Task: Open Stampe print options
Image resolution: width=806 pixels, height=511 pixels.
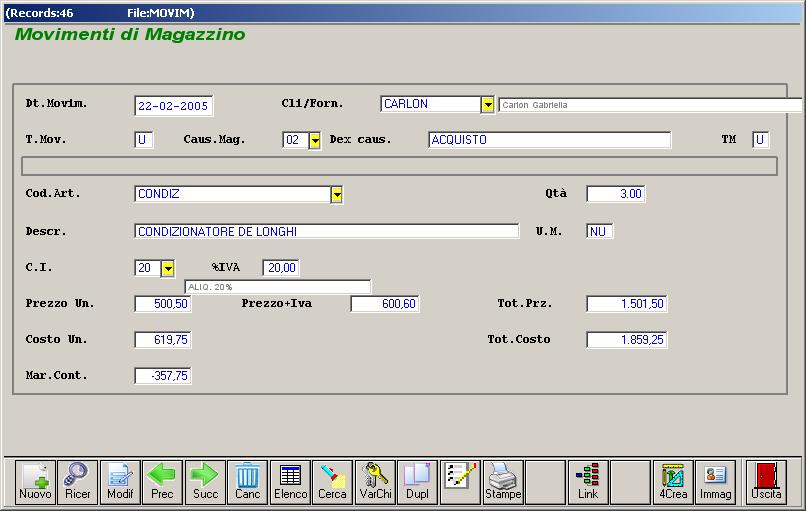Action: [503, 482]
